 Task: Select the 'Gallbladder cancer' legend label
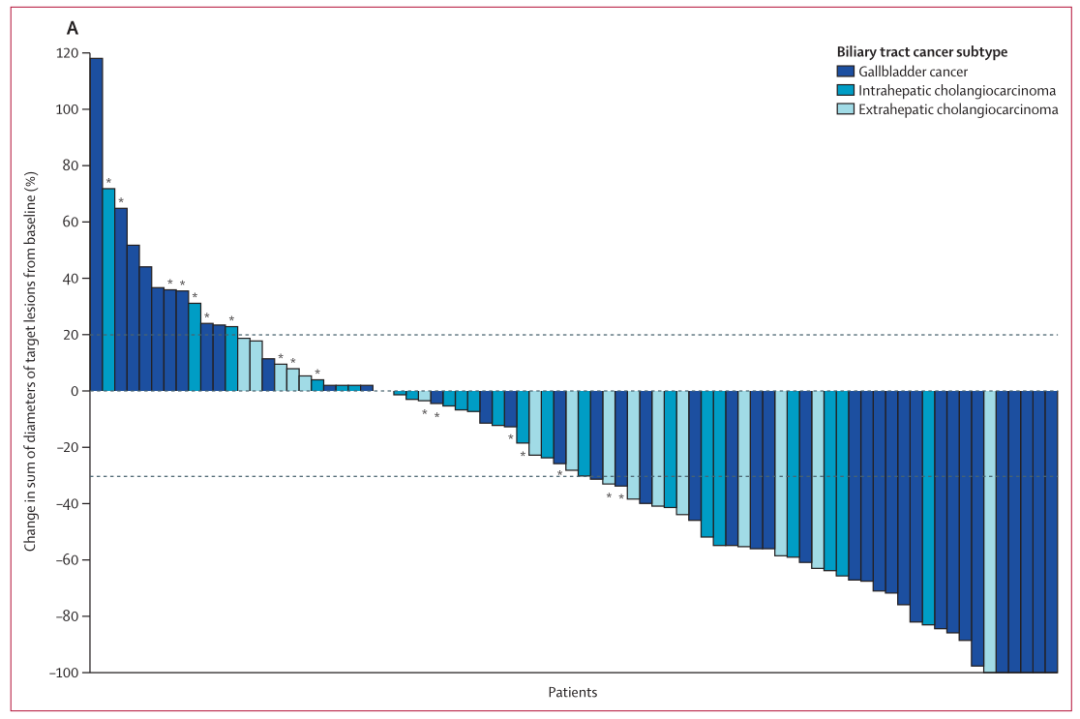(x=913, y=72)
